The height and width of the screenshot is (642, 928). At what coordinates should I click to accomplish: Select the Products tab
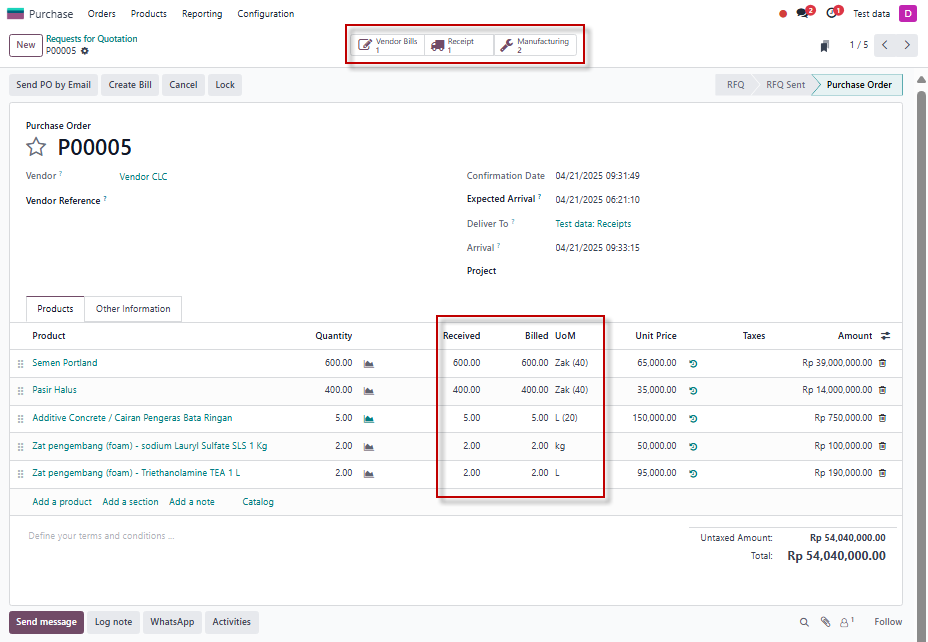55,309
